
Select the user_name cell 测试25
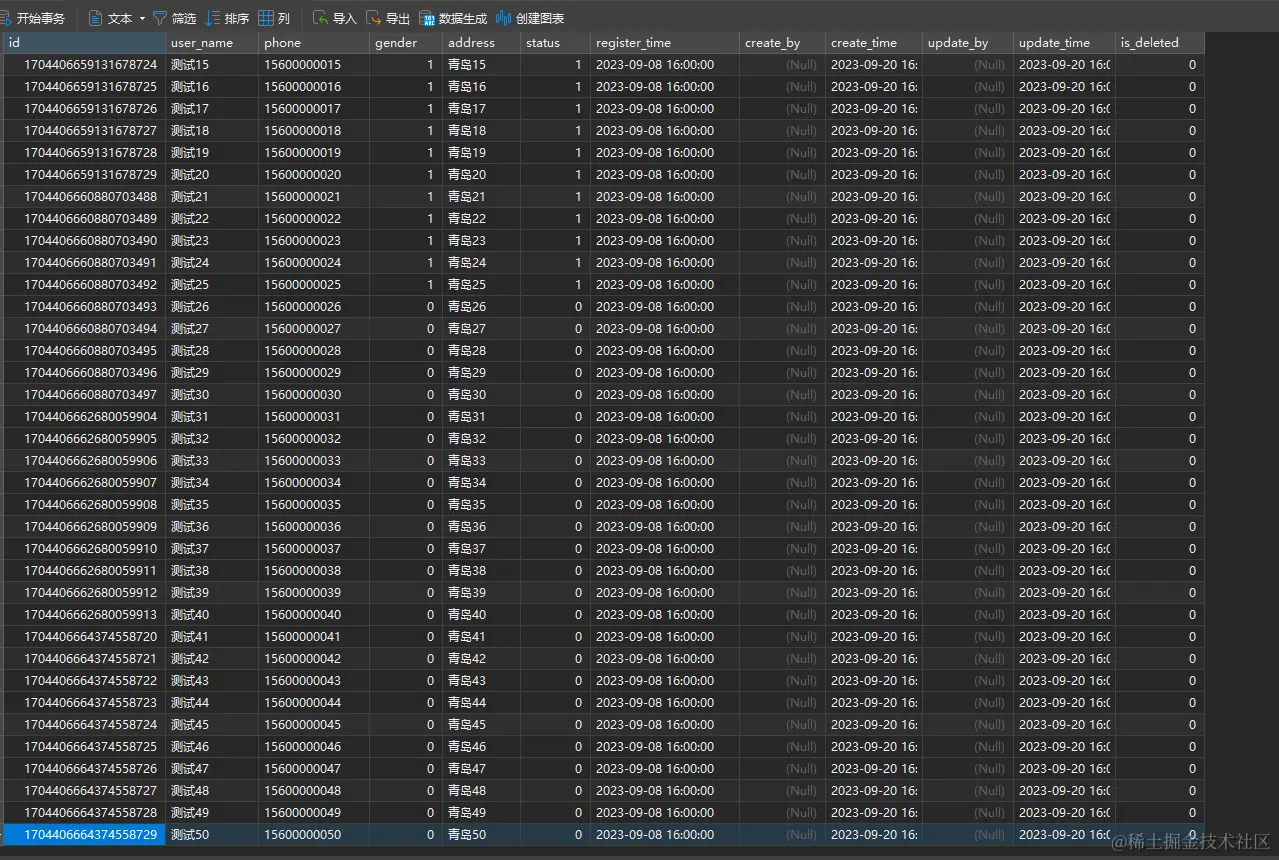pos(212,285)
